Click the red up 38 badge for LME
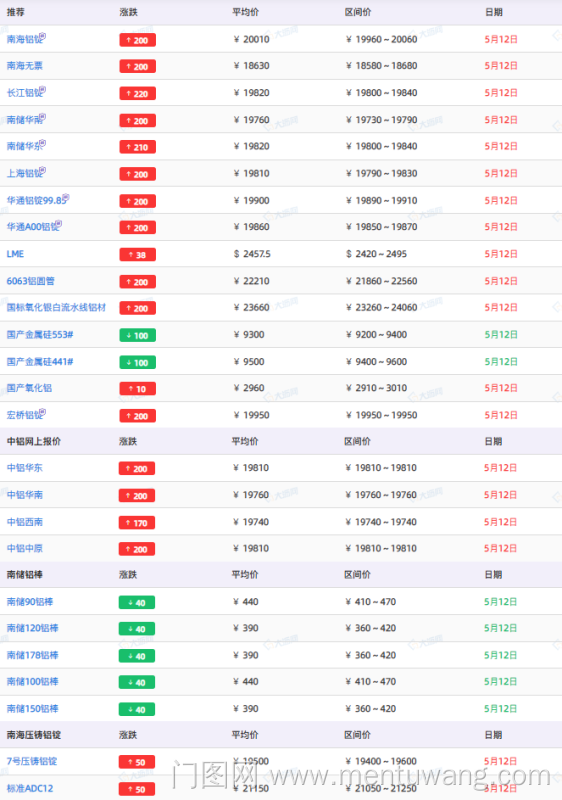 coord(138,255)
